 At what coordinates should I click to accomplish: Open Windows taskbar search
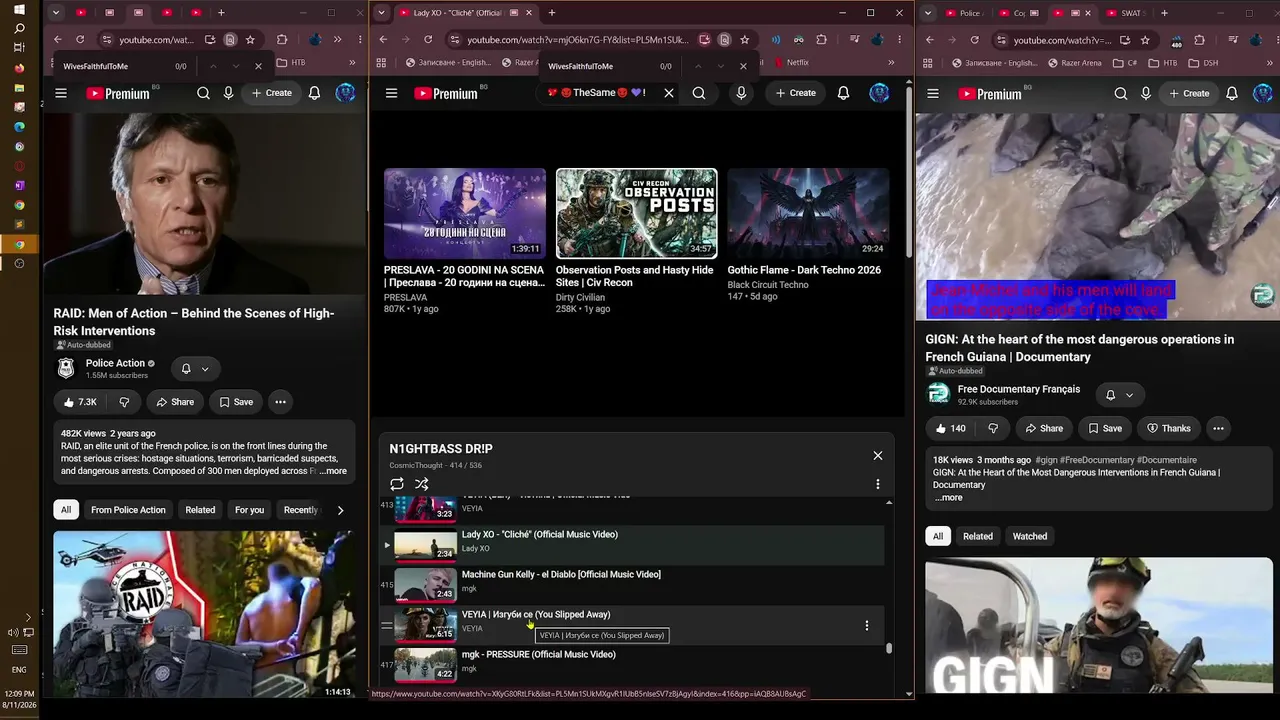tap(19, 28)
